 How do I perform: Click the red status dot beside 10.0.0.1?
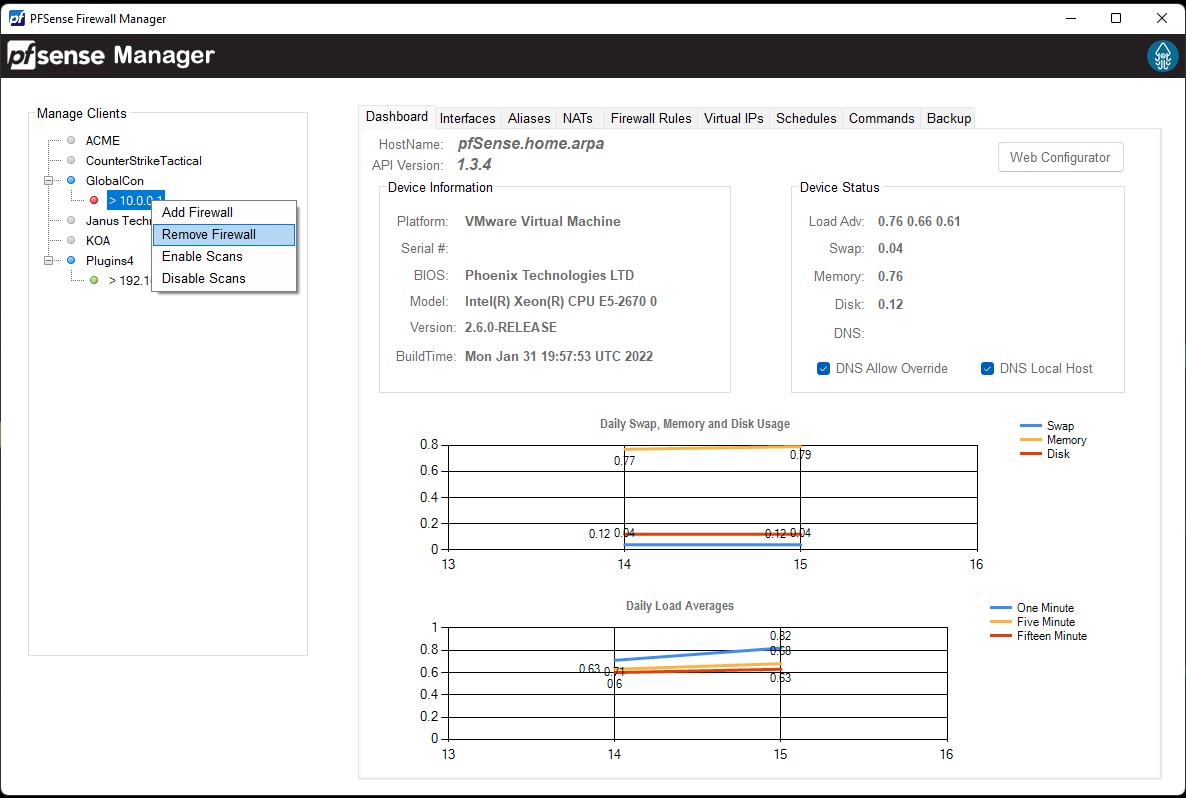pos(94,200)
